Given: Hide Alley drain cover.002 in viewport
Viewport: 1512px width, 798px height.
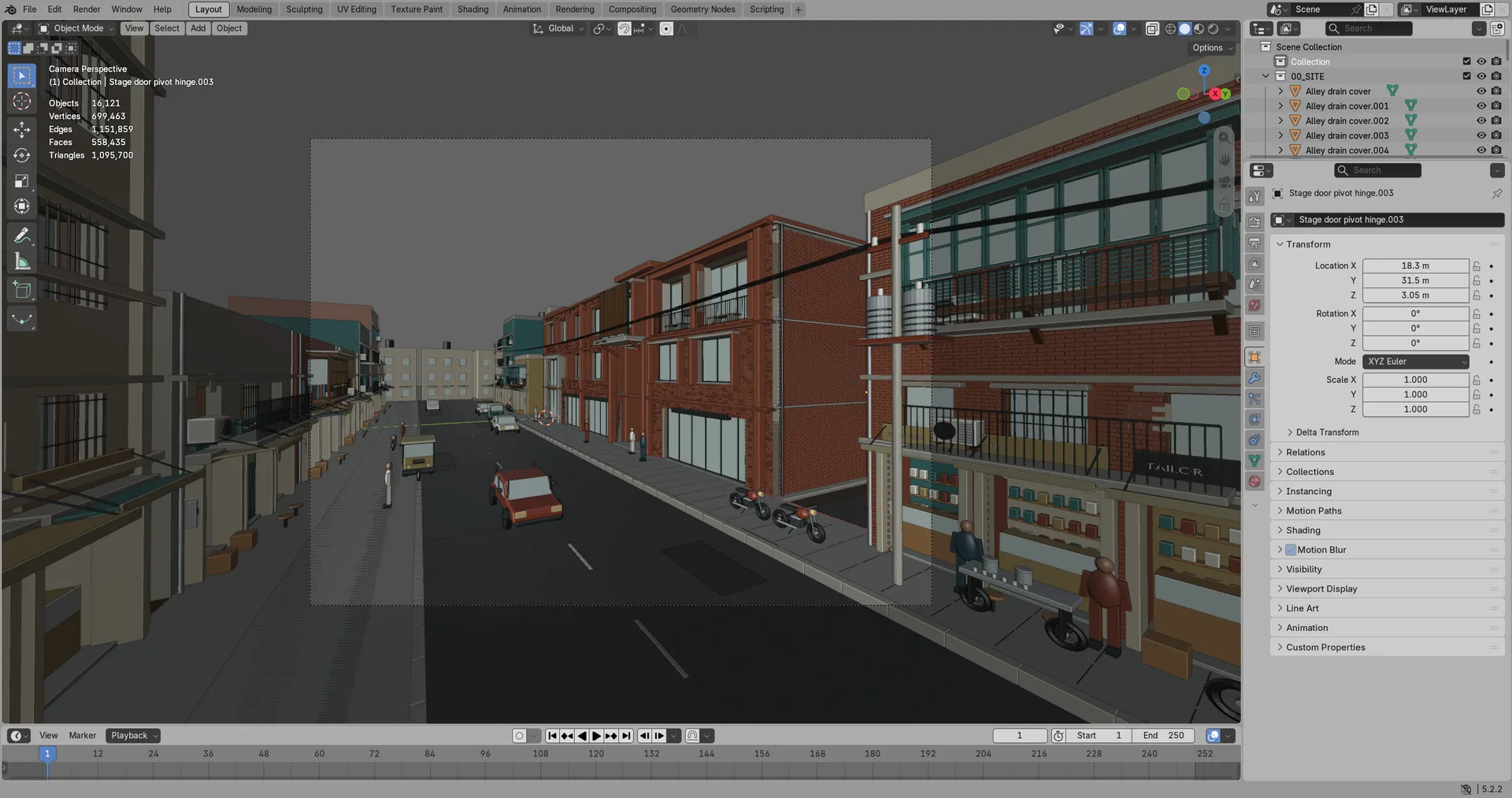Looking at the screenshot, I should tap(1480, 121).
